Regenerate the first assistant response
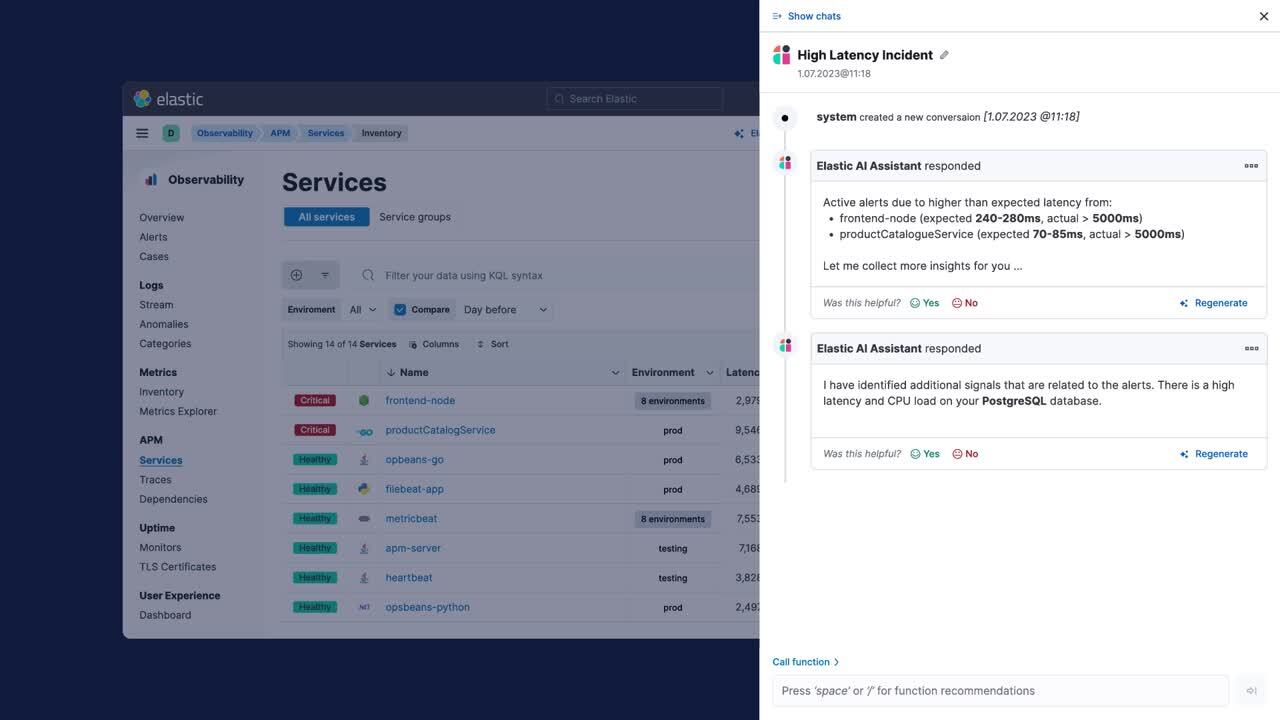The height and width of the screenshot is (720, 1280). point(1214,303)
